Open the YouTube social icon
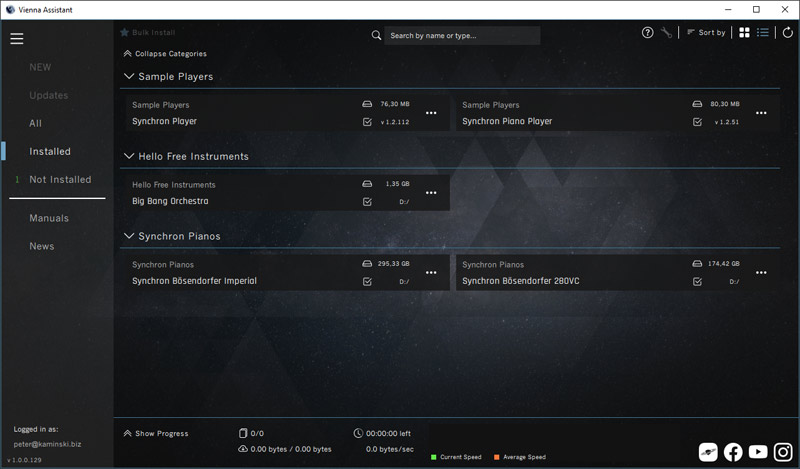This screenshot has height=469, width=800. pos(759,452)
